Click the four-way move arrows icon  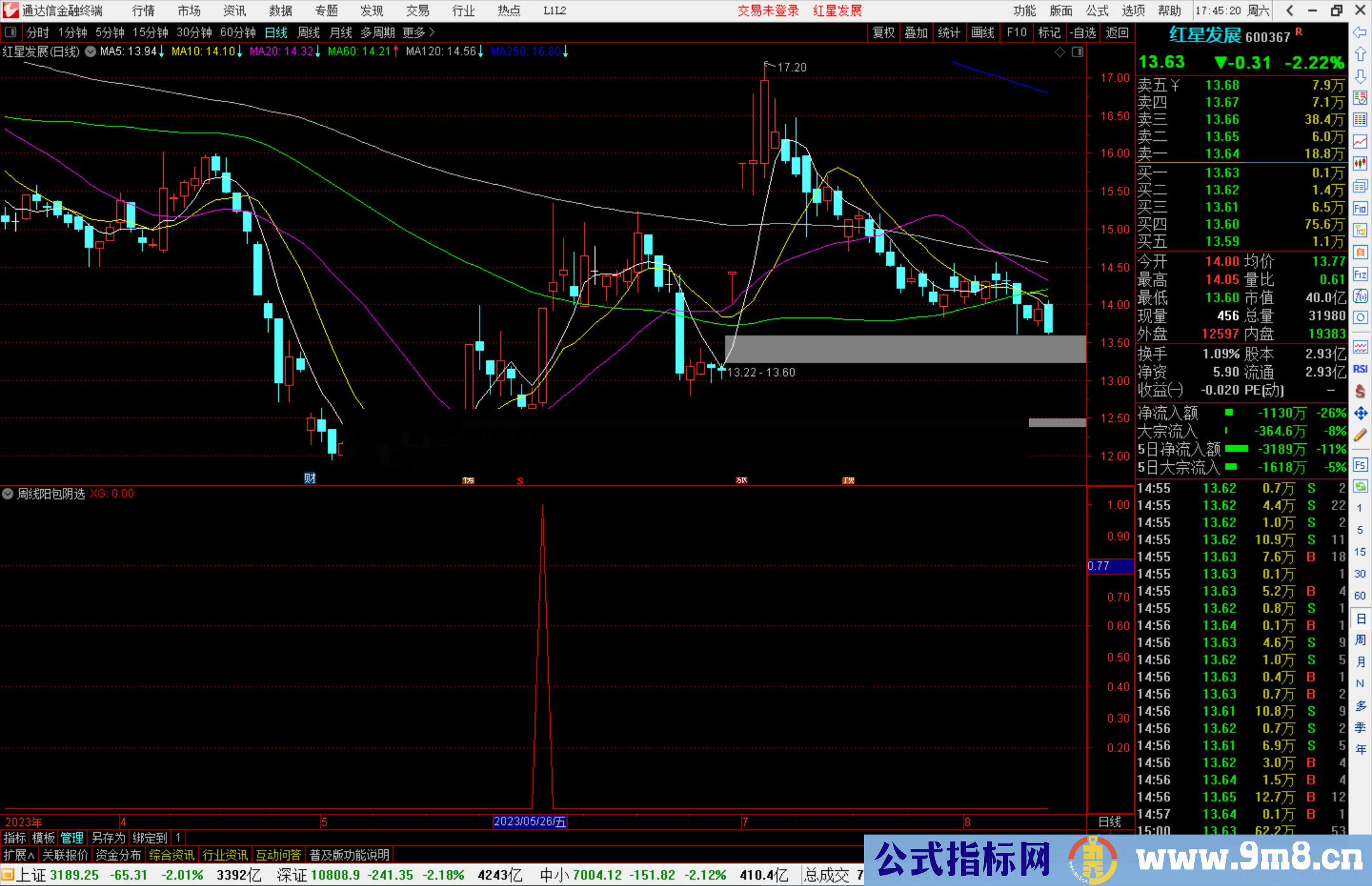(x=1360, y=413)
